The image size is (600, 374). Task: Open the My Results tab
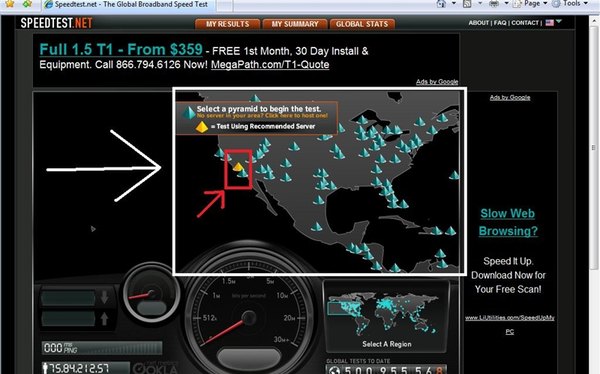pyautogui.click(x=227, y=24)
